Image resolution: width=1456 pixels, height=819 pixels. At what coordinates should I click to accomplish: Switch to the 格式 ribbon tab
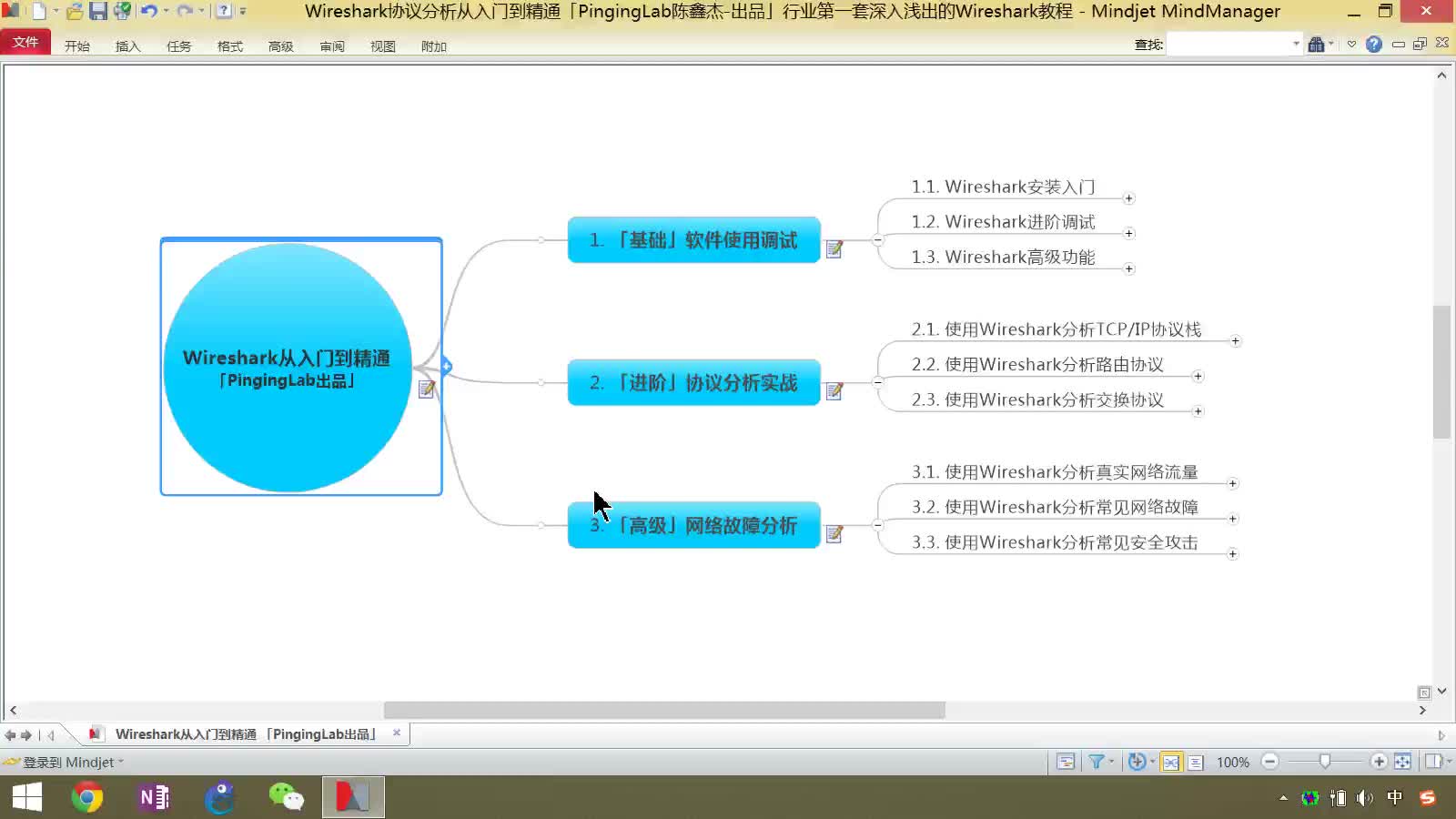click(229, 45)
